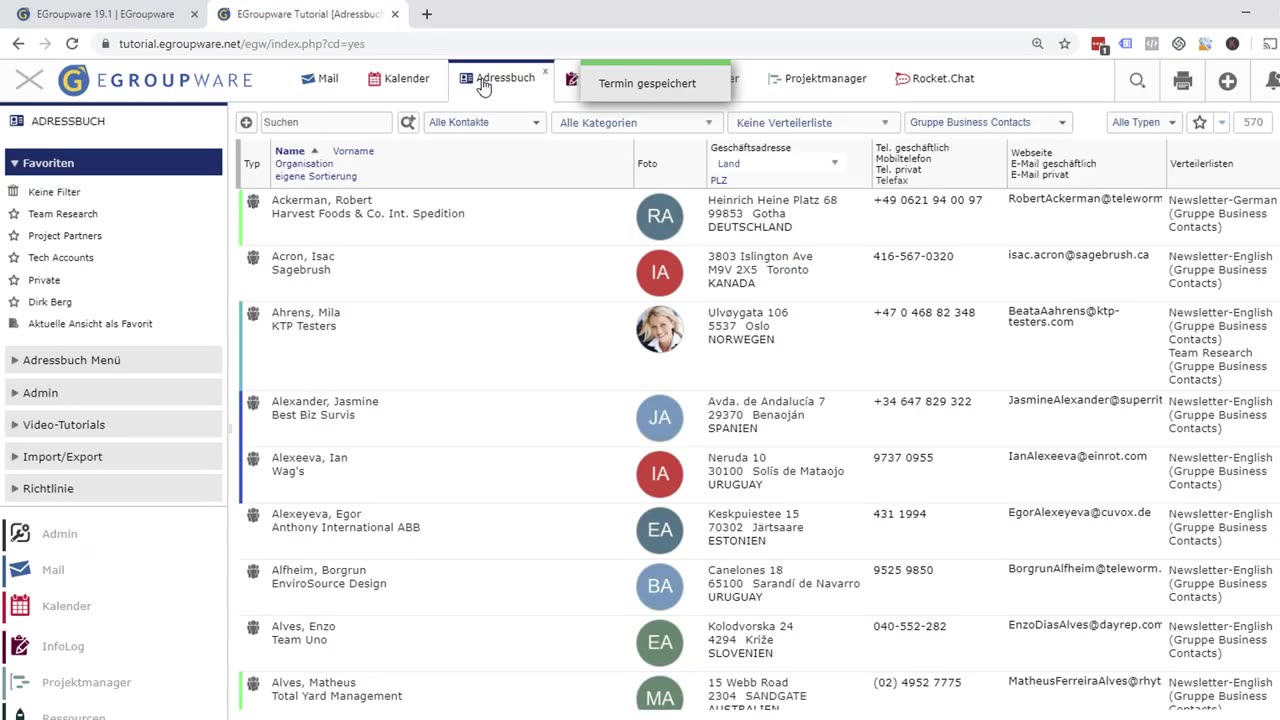Open the Gruppe Business Contacts dropdown

(988, 122)
